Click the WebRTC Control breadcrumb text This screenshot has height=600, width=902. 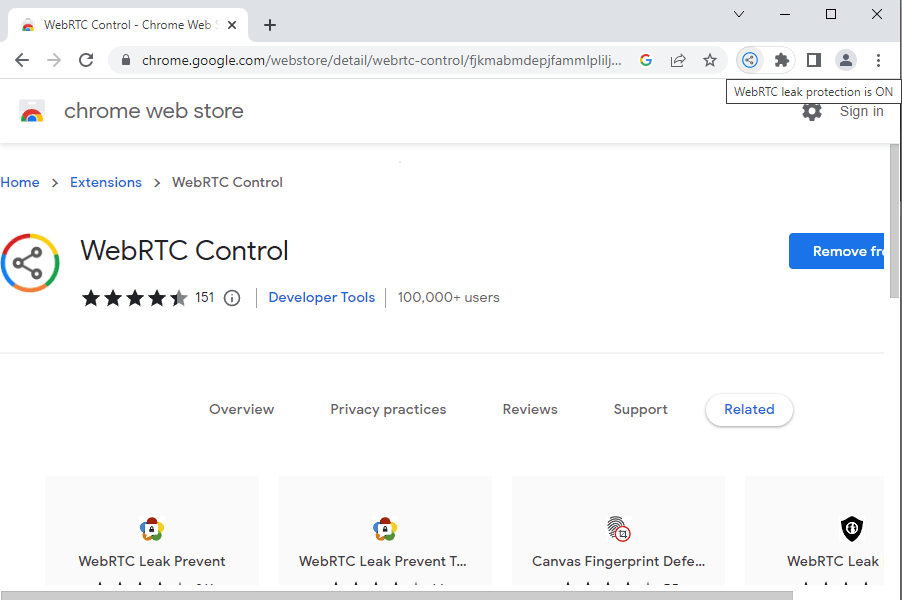pyautogui.click(x=227, y=182)
